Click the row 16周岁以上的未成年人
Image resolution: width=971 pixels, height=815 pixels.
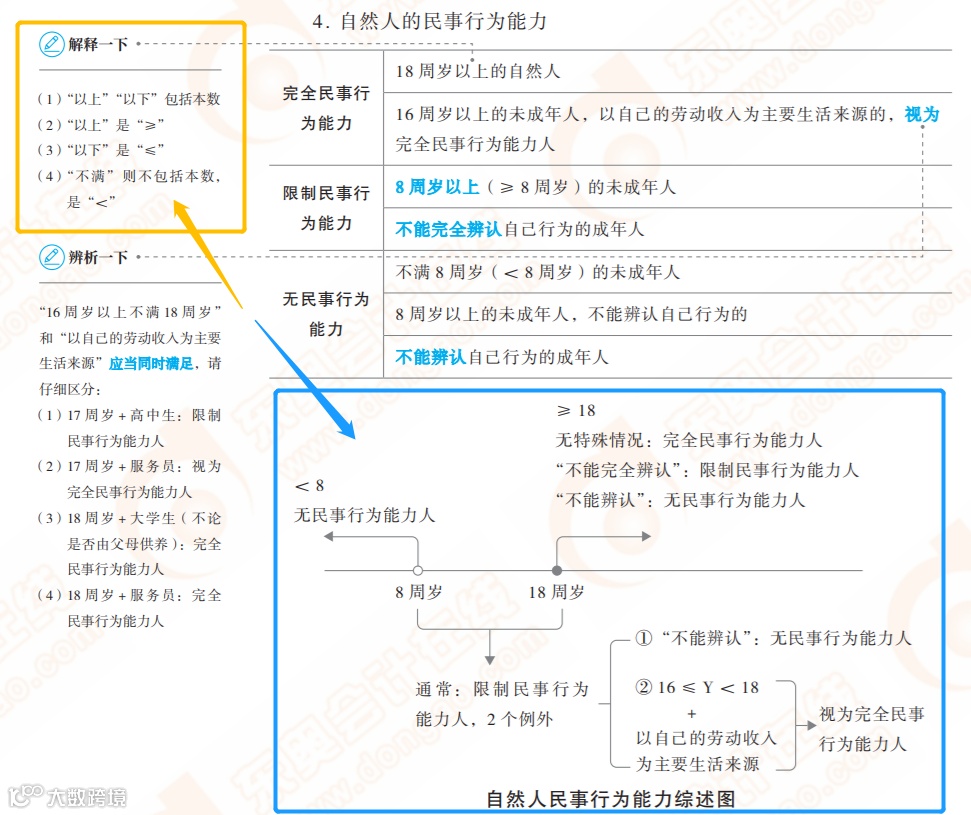pos(668,129)
